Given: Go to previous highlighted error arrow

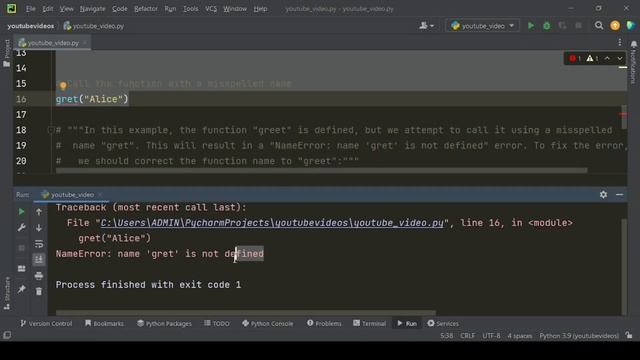Looking at the screenshot, I should (607, 58).
